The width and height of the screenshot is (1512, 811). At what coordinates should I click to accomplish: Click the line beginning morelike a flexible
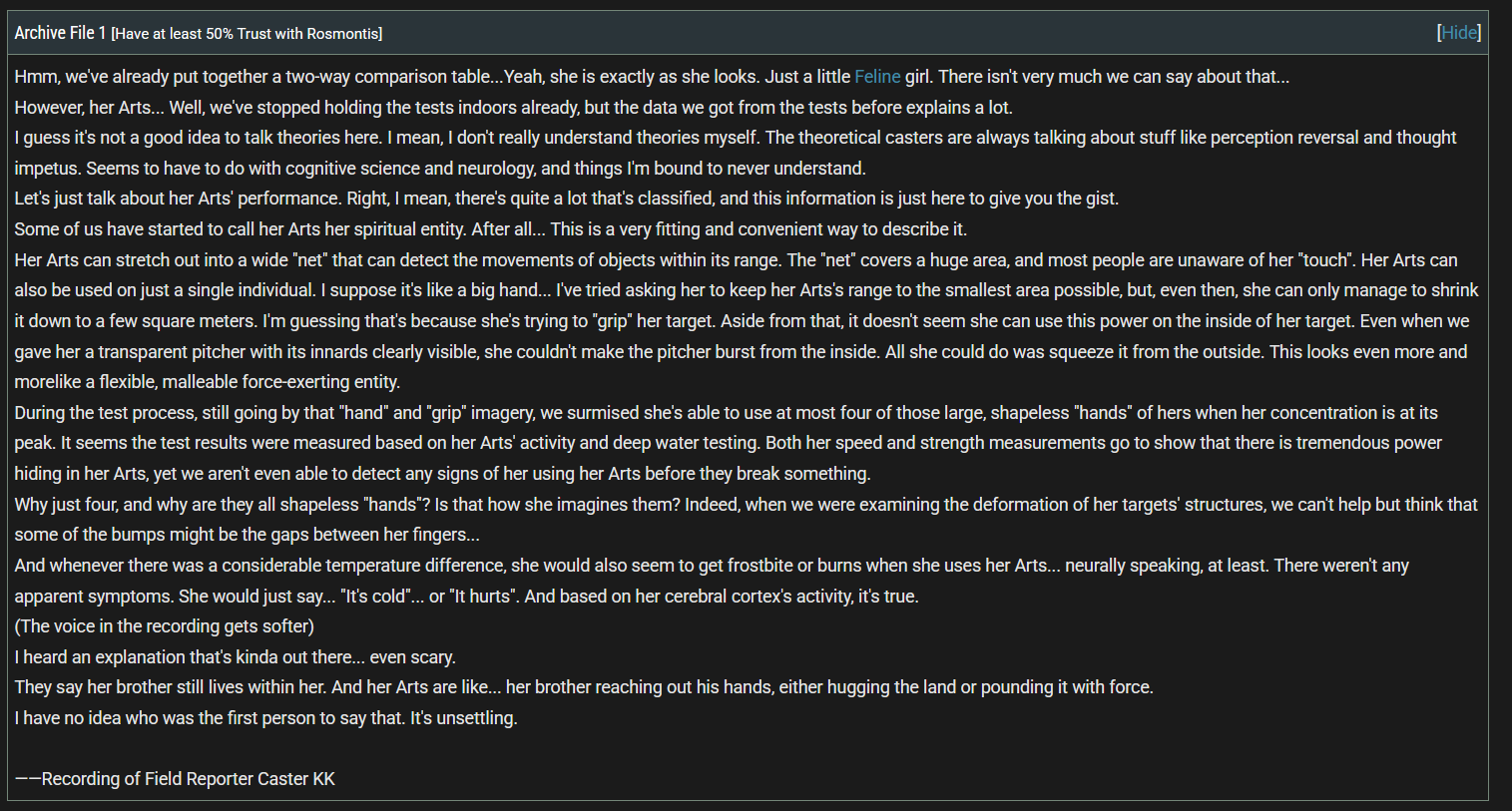tap(207, 382)
